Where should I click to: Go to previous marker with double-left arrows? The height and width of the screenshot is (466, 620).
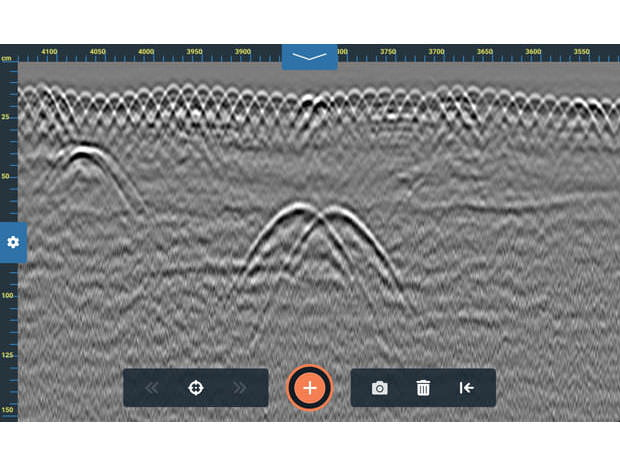tap(153, 388)
